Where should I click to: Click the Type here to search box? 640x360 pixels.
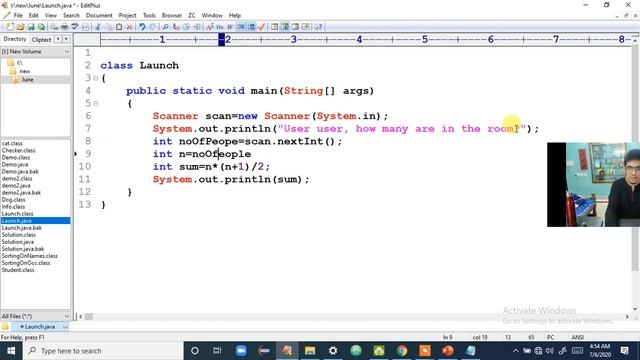point(103,351)
